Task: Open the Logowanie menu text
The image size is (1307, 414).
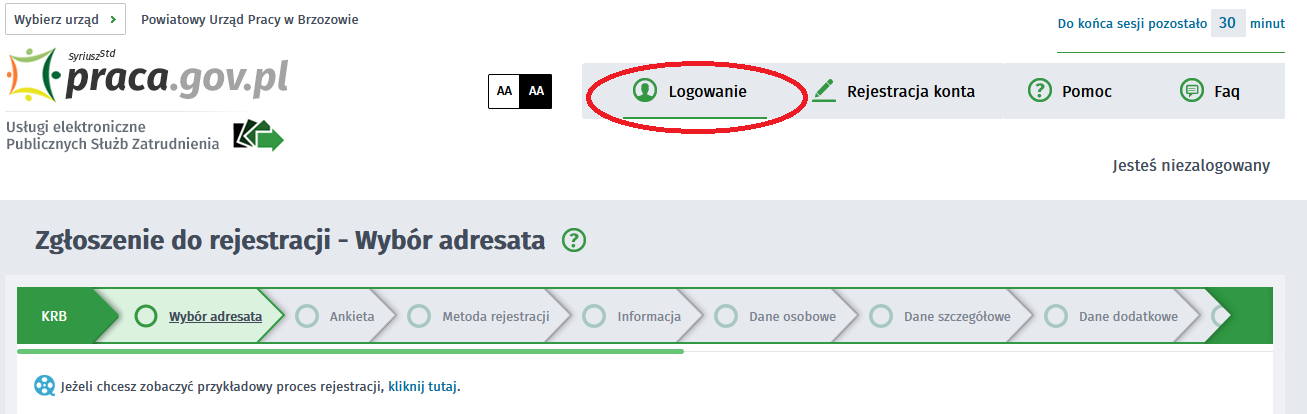Action: 708,91
